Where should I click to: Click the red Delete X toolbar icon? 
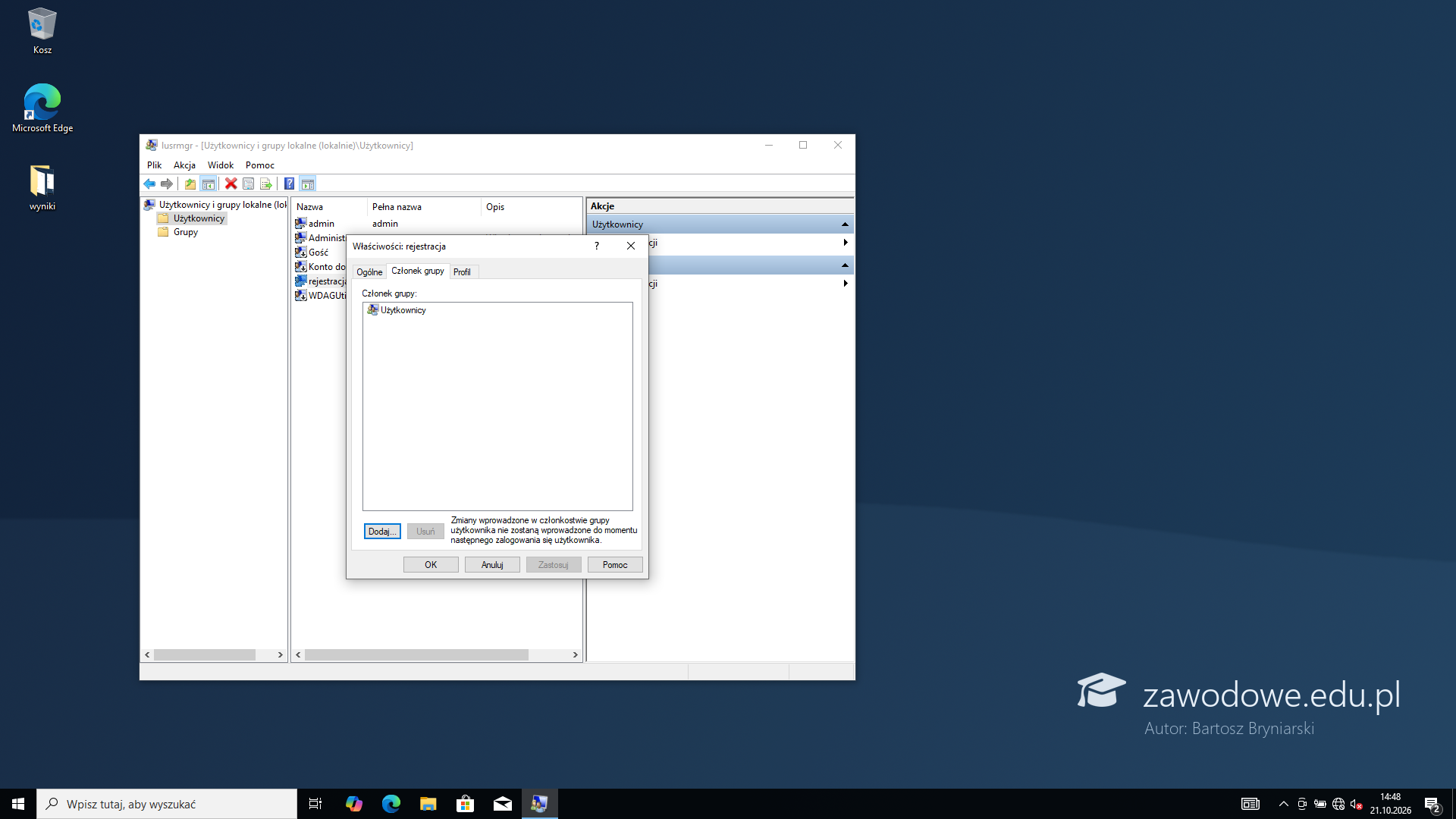[231, 184]
